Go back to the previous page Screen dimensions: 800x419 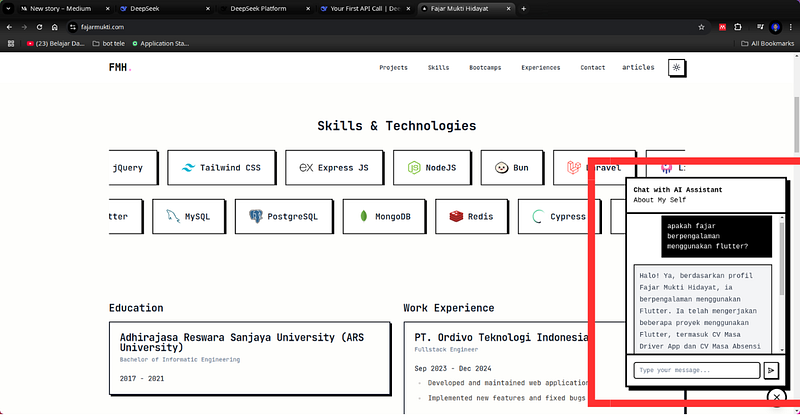click(x=9, y=27)
